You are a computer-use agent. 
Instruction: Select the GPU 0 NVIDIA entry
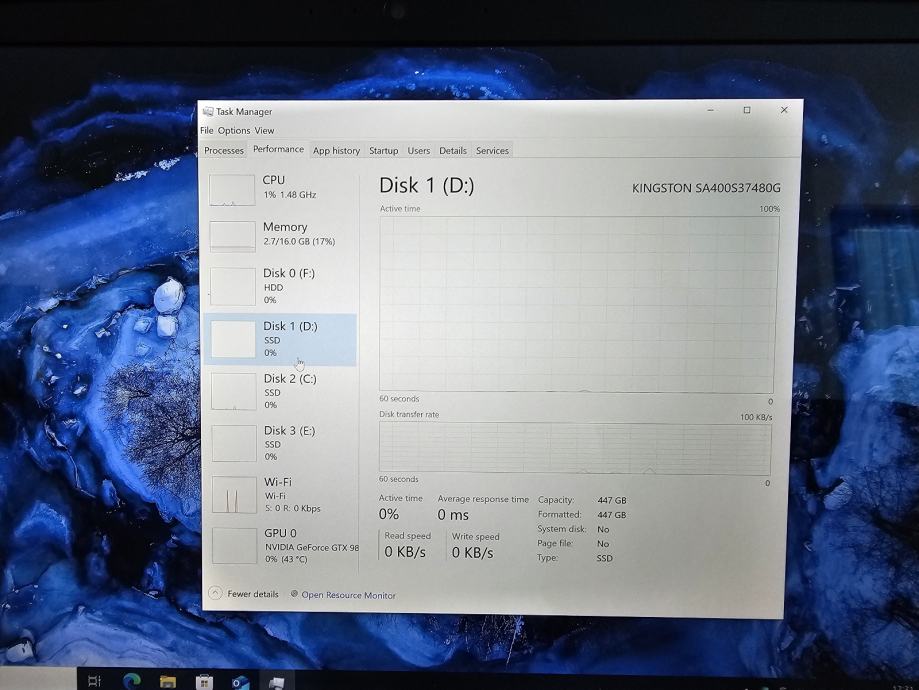click(x=281, y=545)
